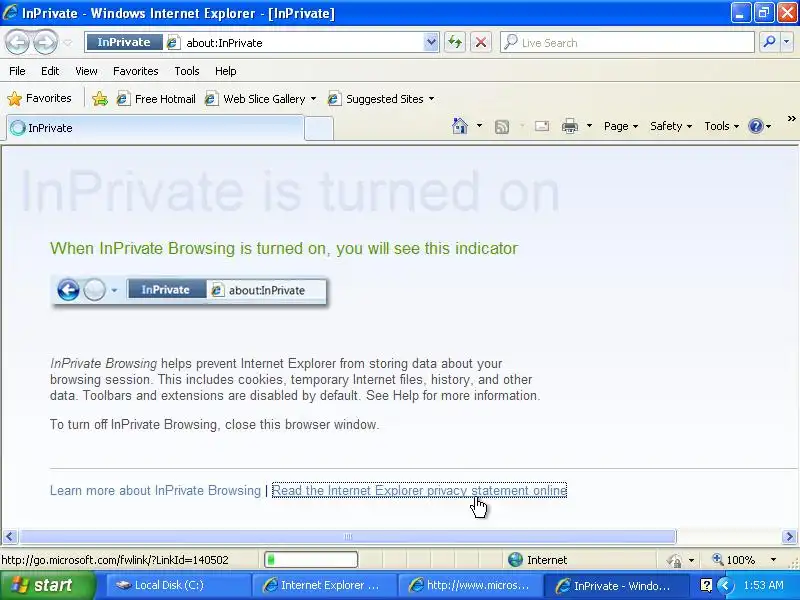Open the Edit menu

point(50,71)
